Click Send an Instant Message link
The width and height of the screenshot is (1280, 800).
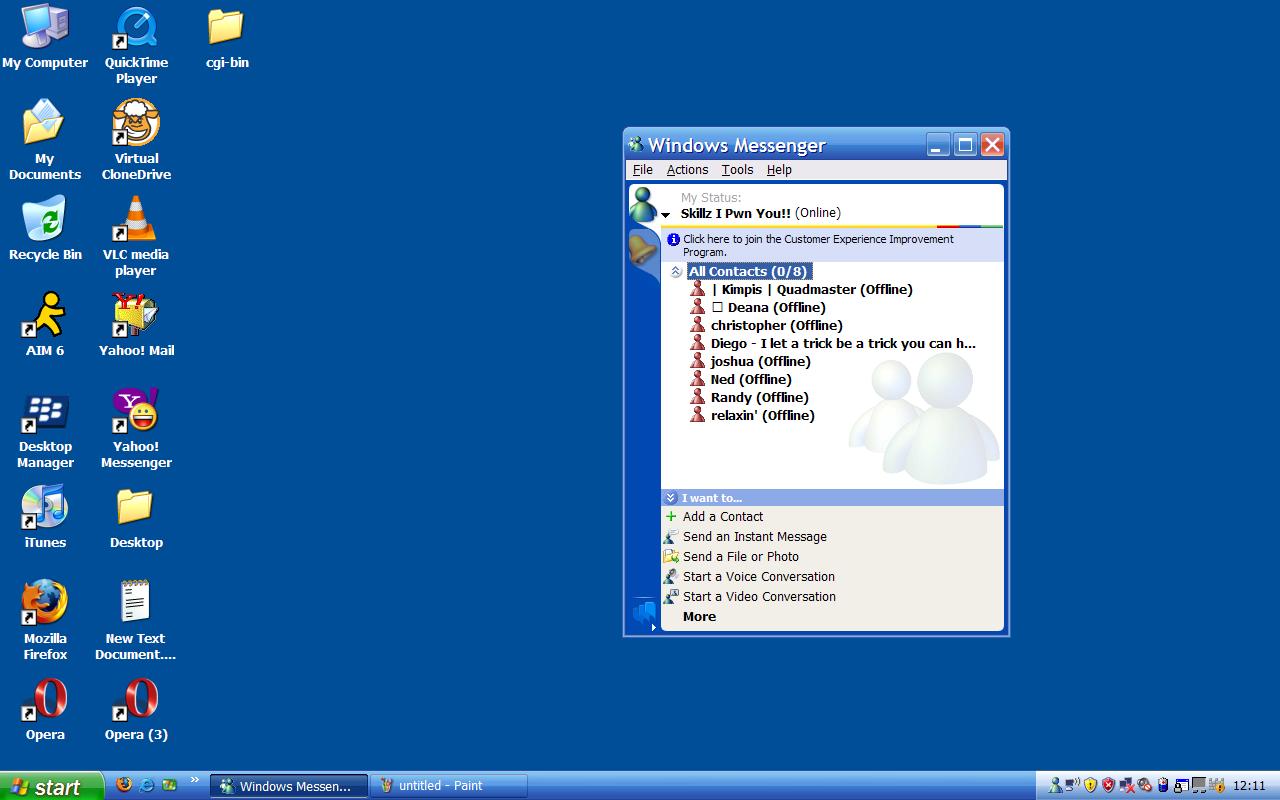754,537
